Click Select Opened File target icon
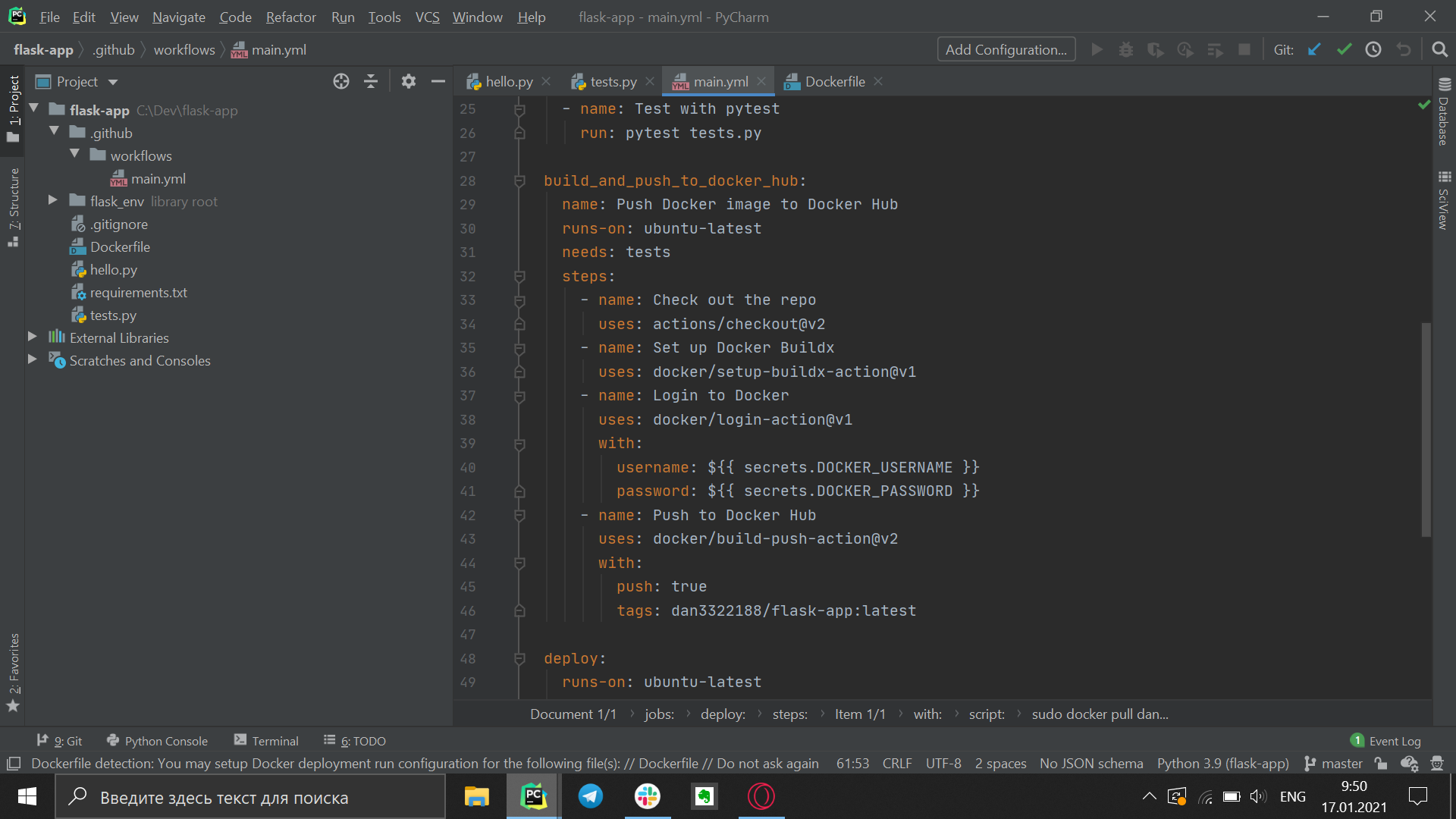This screenshot has width=1456, height=819. [x=341, y=82]
